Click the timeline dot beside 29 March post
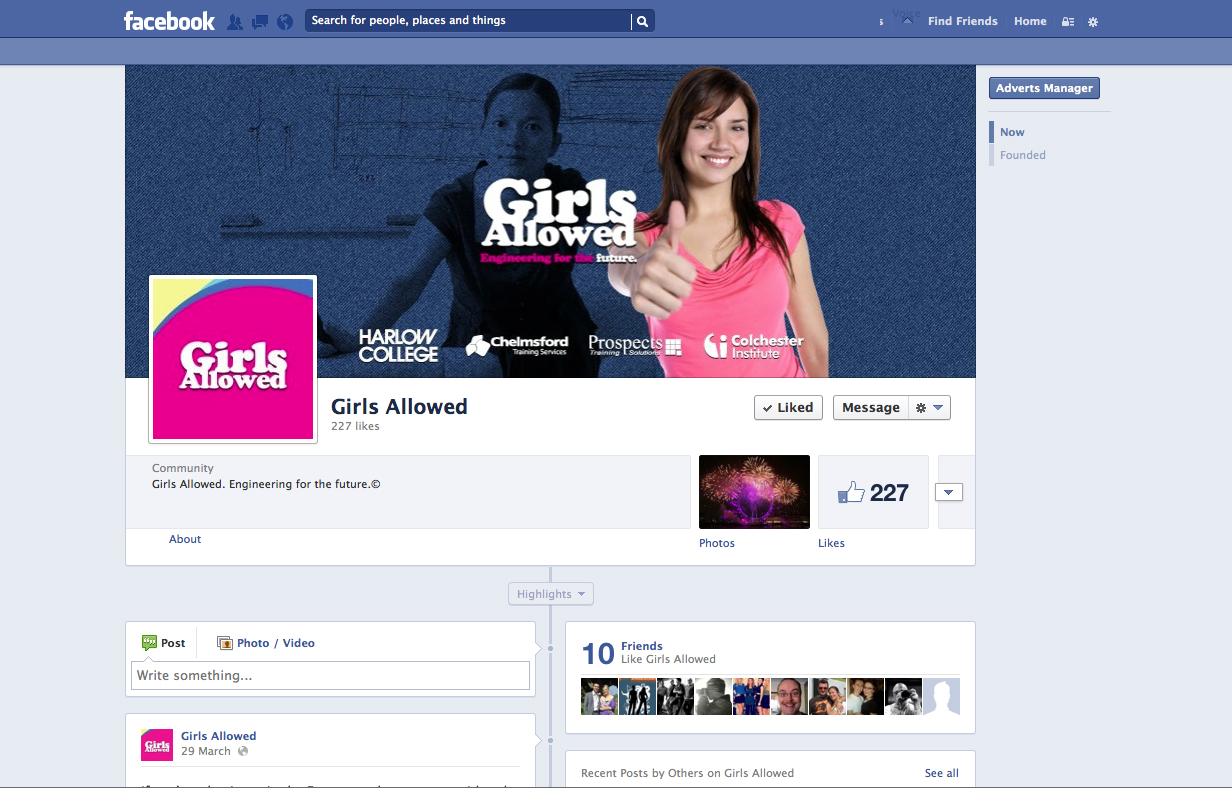Image resolution: width=1232 pixels, height=788 pixels. (550, 740)
